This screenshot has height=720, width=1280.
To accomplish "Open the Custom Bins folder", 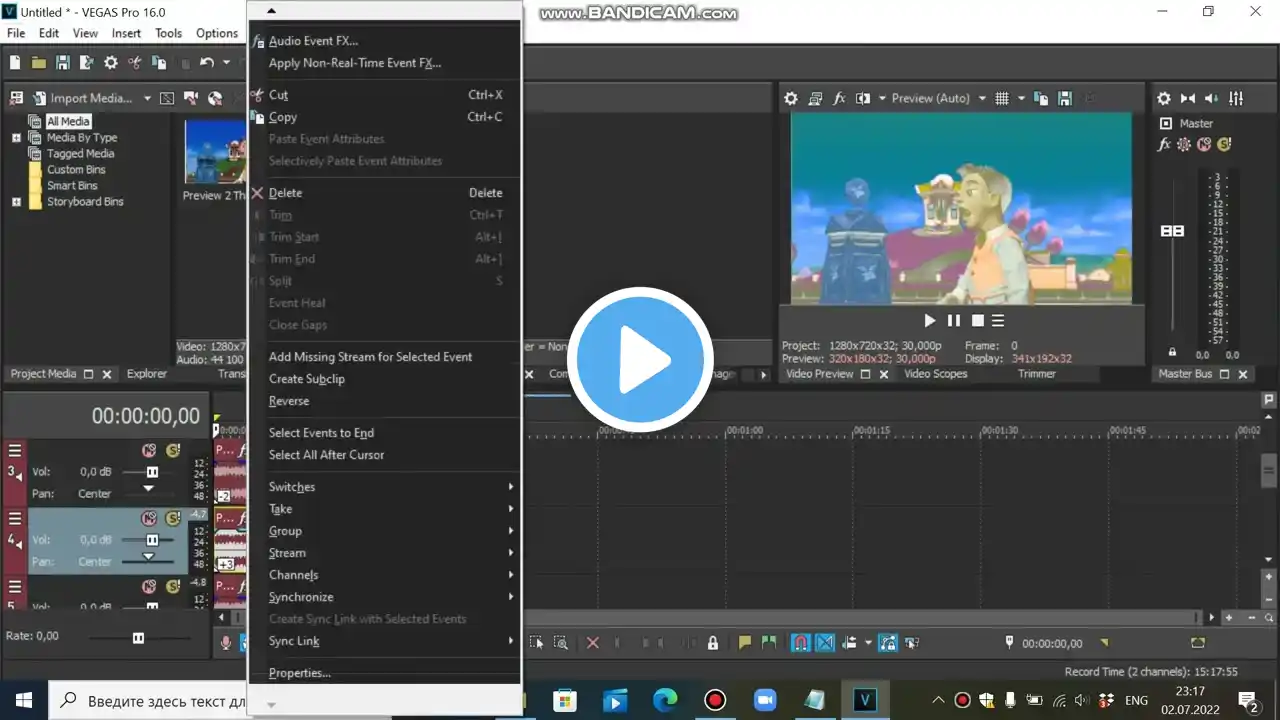I will [76, 170].
